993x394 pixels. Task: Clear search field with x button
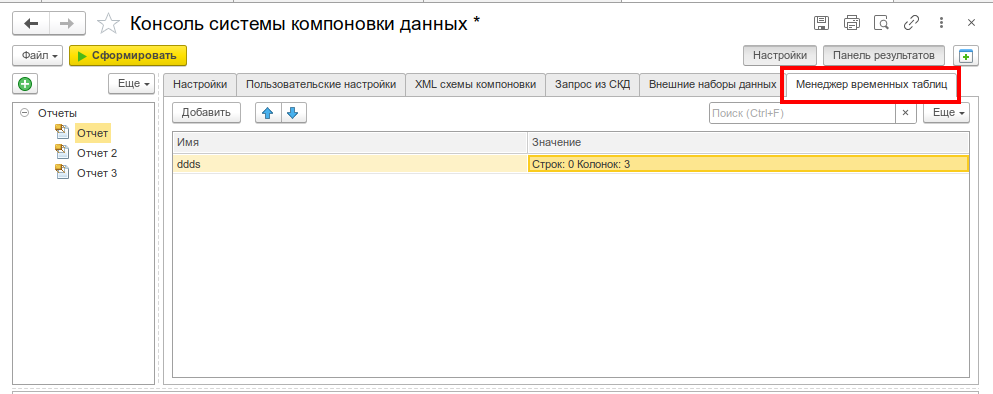tap(905, 113)
